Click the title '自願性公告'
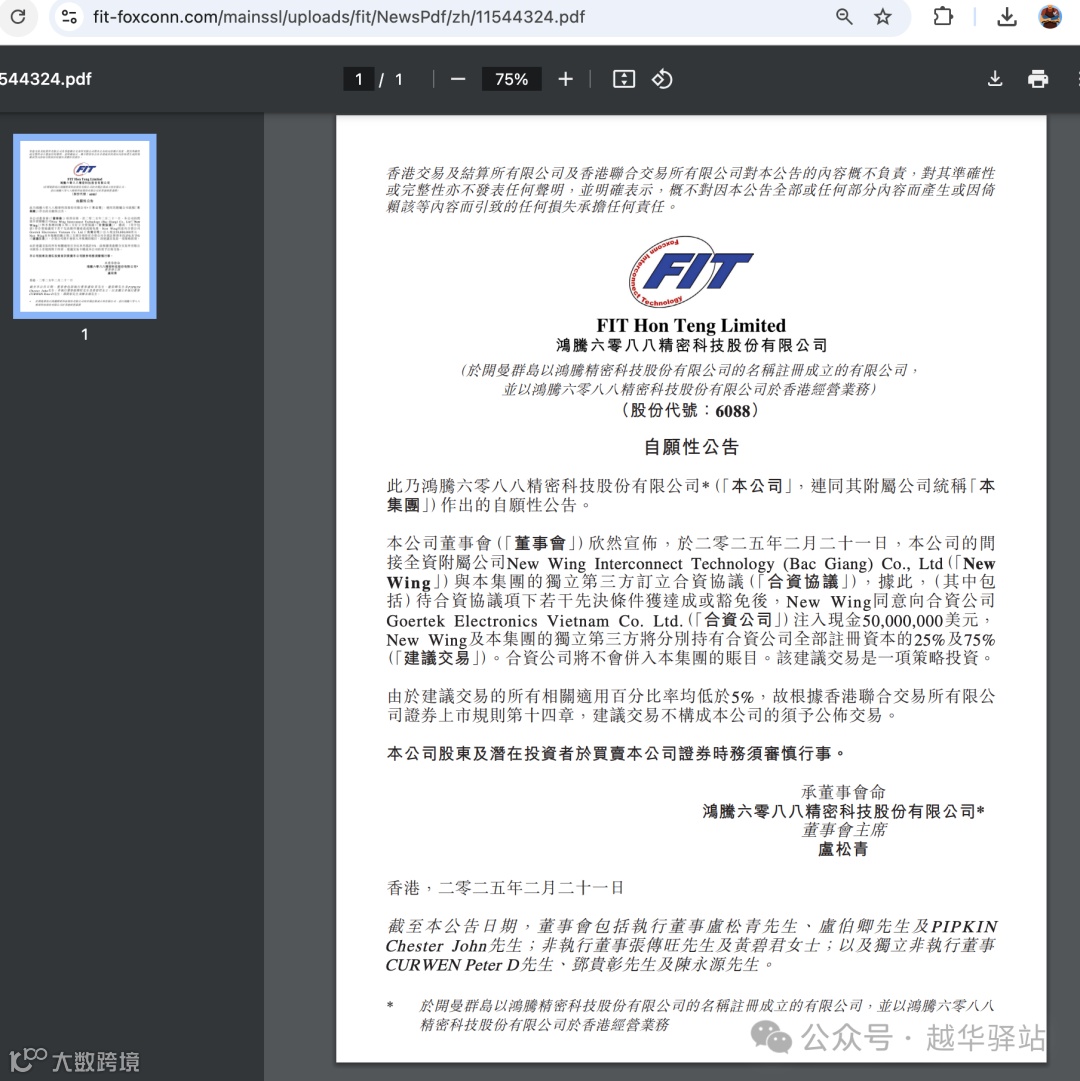The width and height of the screenshot is (1080, 1081). pyautogui.click(x=691, y=447)
